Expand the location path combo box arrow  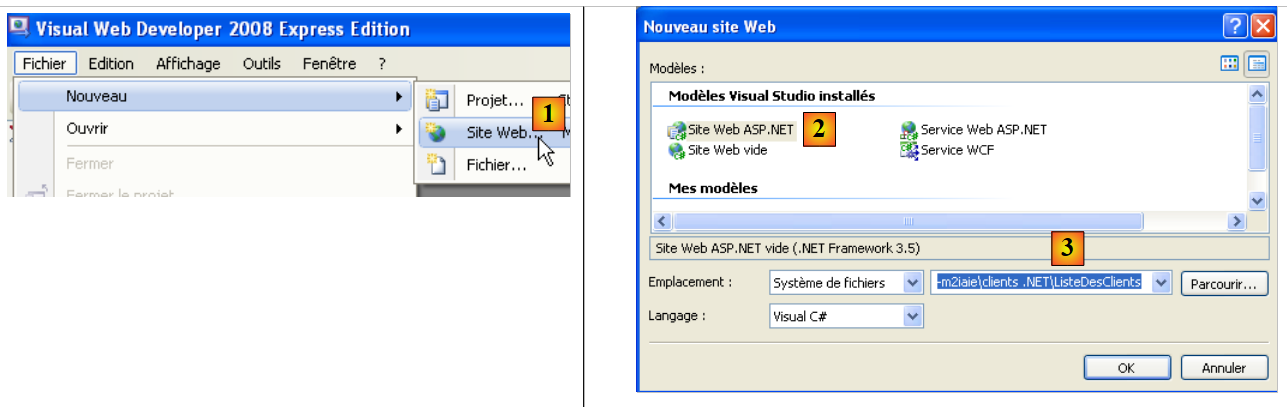tap(1161, 283)
